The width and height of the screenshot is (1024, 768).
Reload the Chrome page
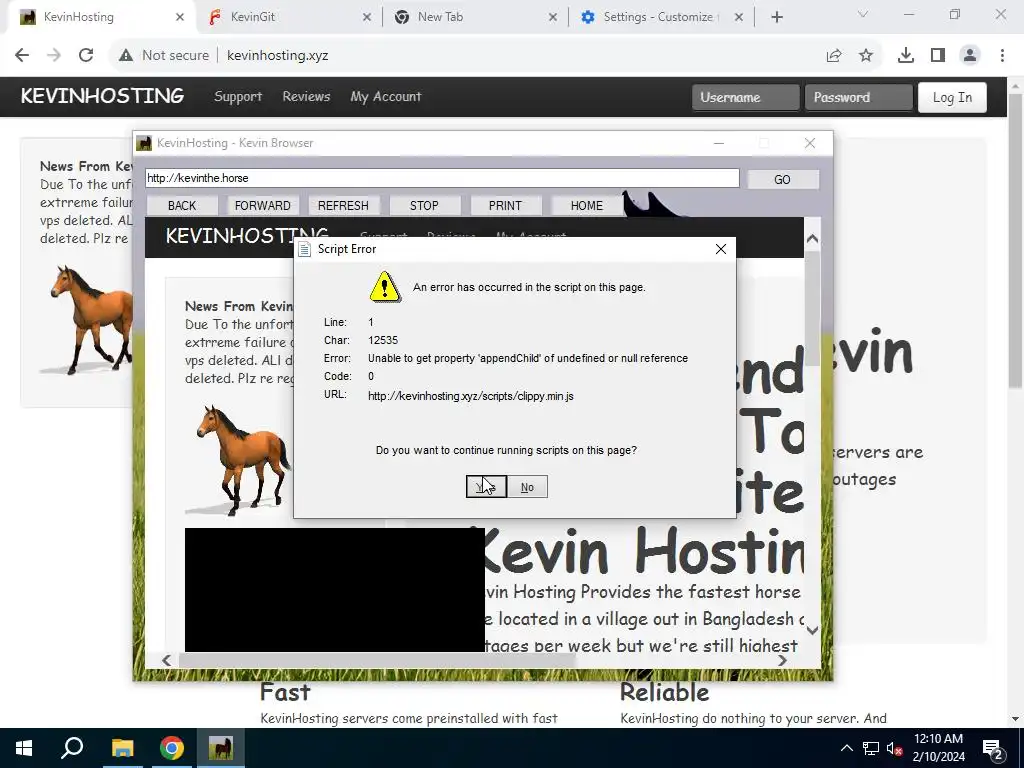pyautogui.click(x=86, y=56)
